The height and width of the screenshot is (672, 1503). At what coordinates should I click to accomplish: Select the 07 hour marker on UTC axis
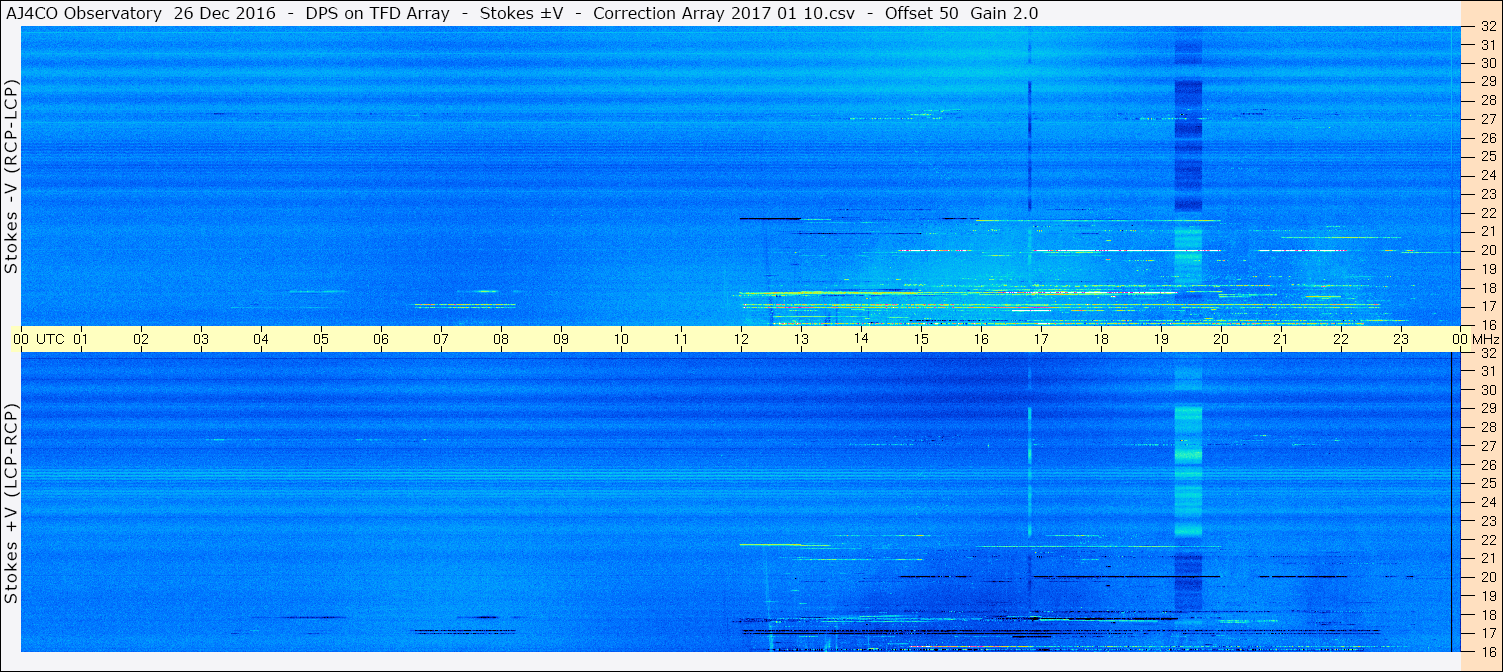coord(441,340)
